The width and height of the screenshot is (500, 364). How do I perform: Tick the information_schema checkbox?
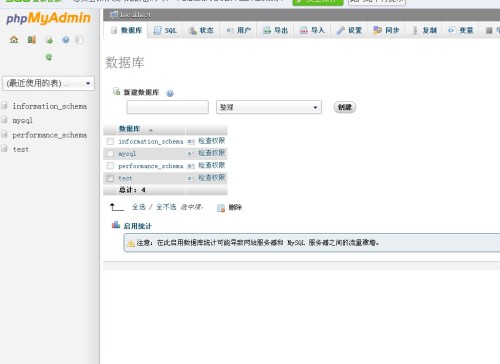(110, 141)
